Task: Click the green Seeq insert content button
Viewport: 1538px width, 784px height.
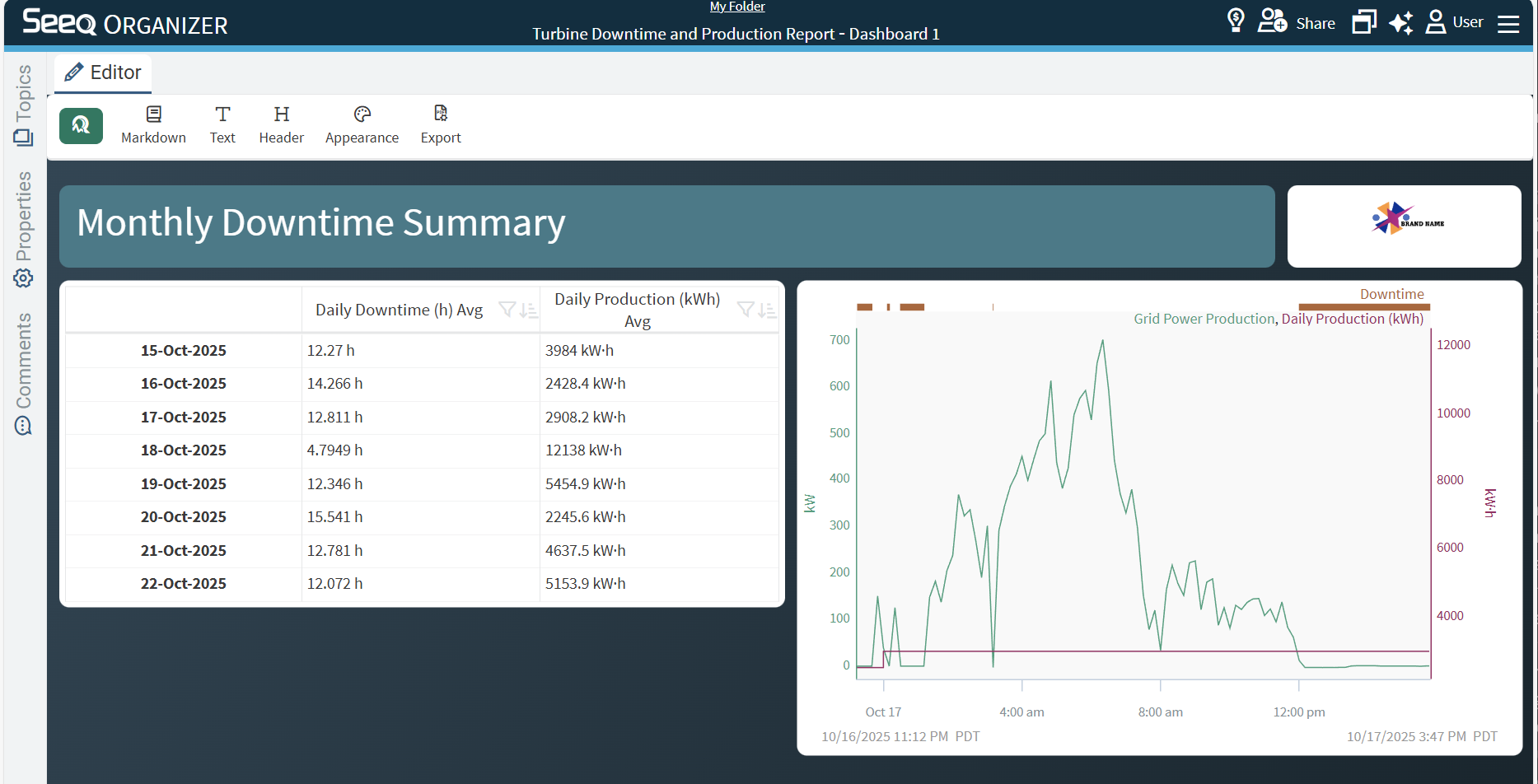Action: 81,126
